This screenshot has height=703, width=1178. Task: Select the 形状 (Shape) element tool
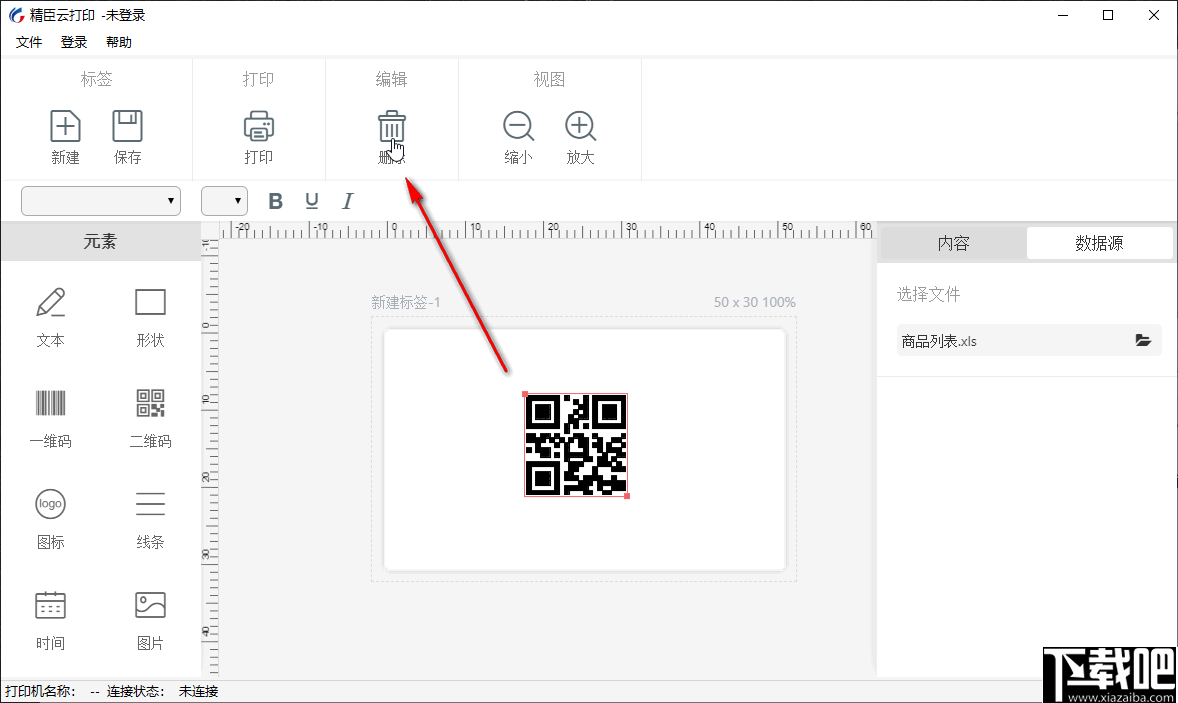[150, 315]
